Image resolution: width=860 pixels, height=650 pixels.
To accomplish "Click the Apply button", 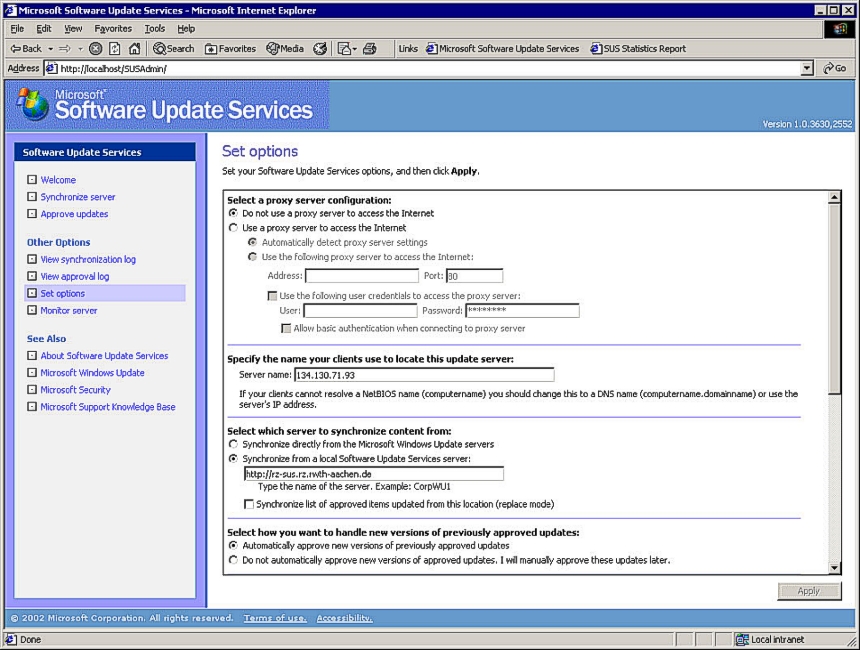I will [809, 591].
